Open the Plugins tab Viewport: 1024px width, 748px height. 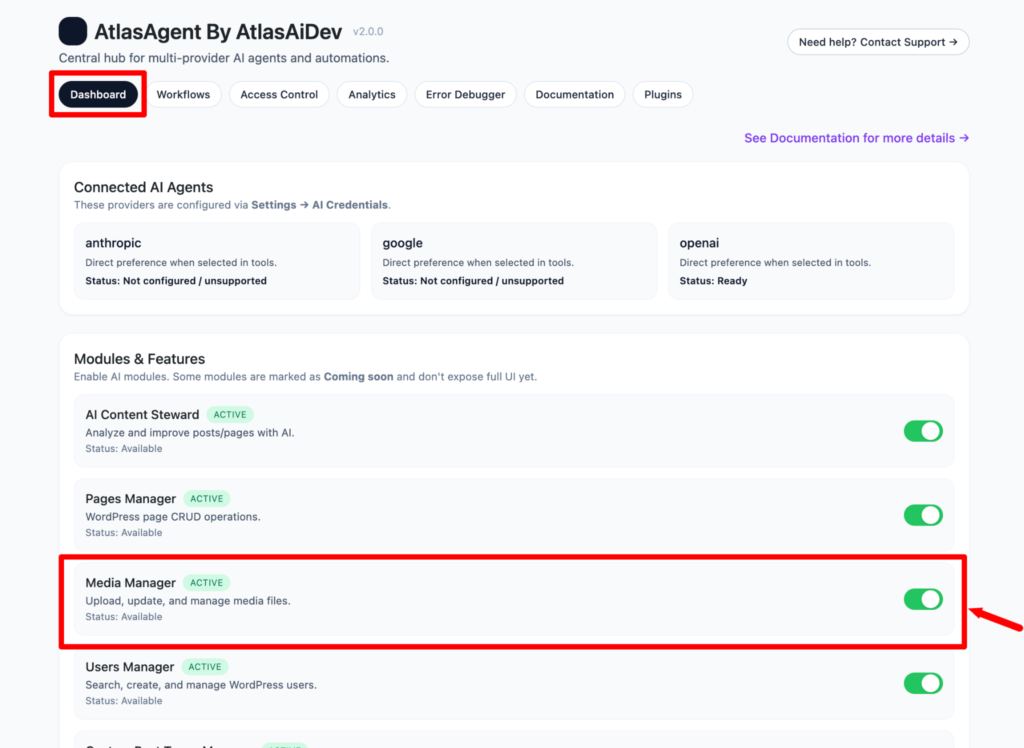(x=663, y=94)
